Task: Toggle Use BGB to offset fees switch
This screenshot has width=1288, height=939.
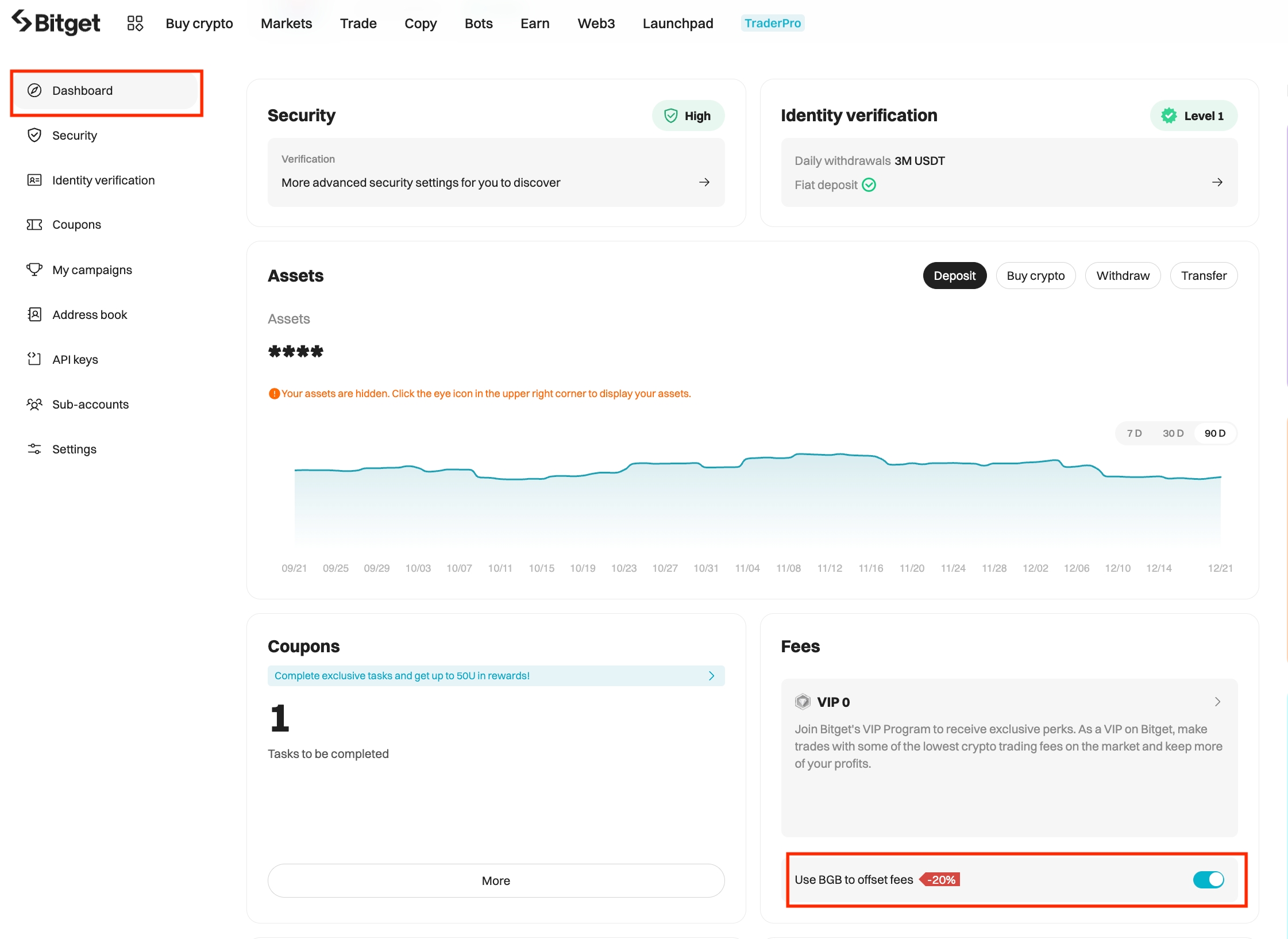Action: pos(1208,880)
